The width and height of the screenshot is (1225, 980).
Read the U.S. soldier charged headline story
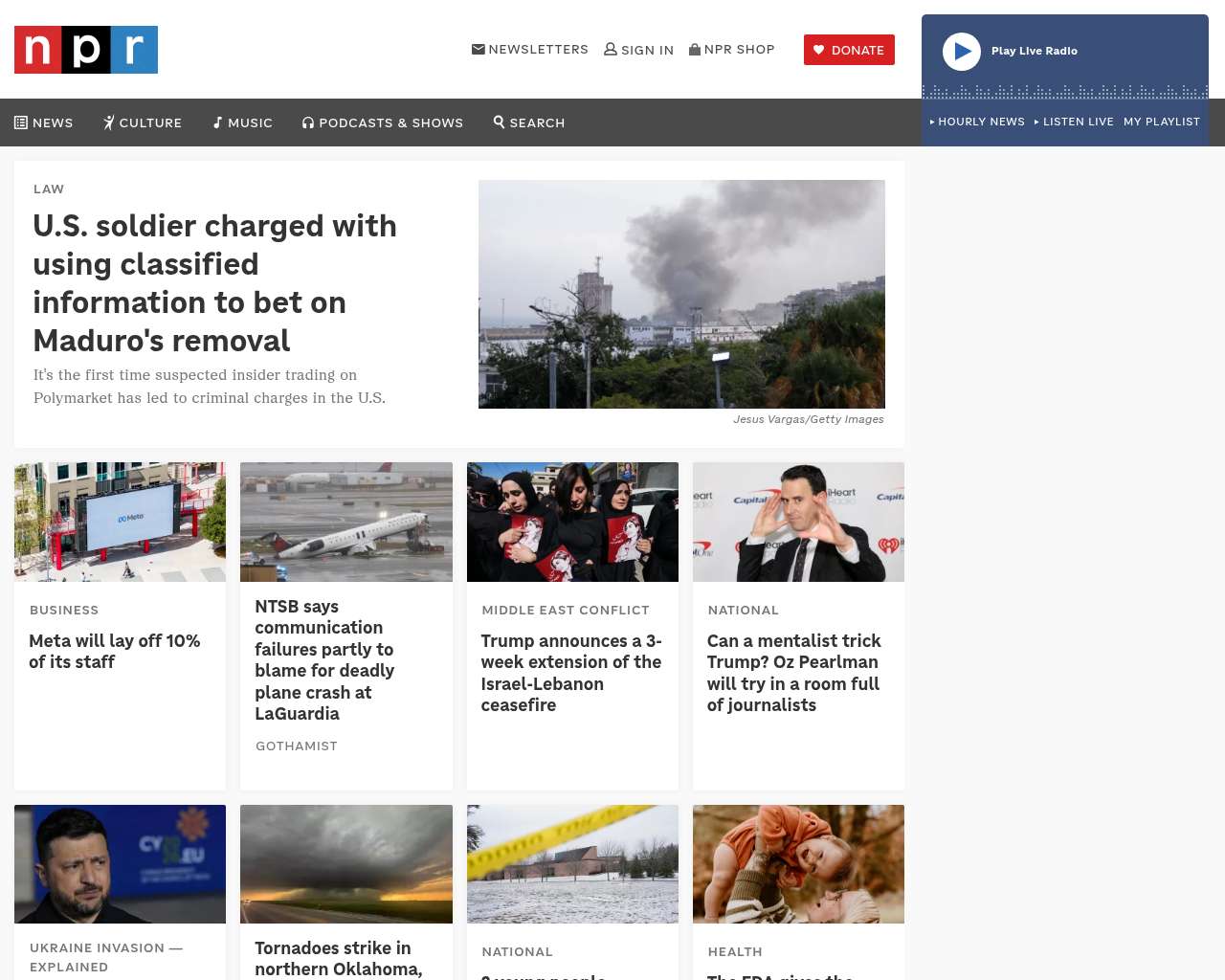click(215, 283)
